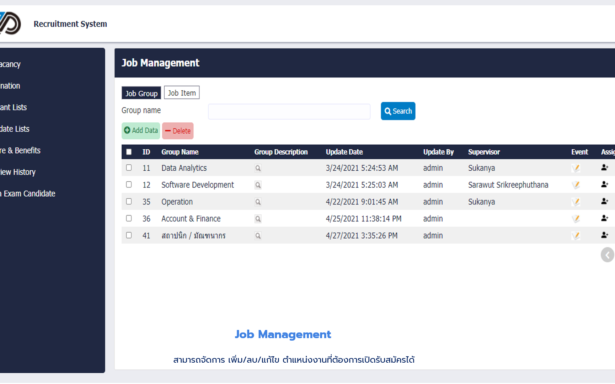Edit the Software Development group entry
This screenshot has height=384, width=615.
[575, 185]
